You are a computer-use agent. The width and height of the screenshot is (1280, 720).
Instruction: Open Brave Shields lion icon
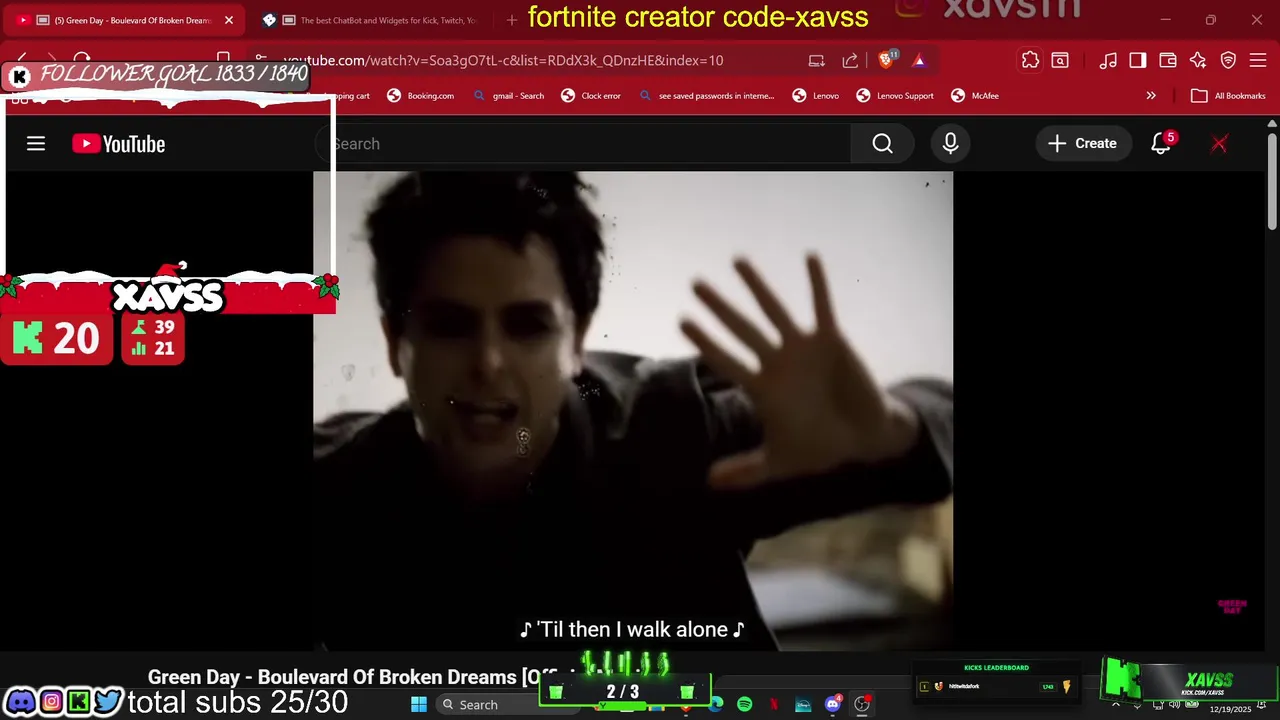tap(886, 60)
